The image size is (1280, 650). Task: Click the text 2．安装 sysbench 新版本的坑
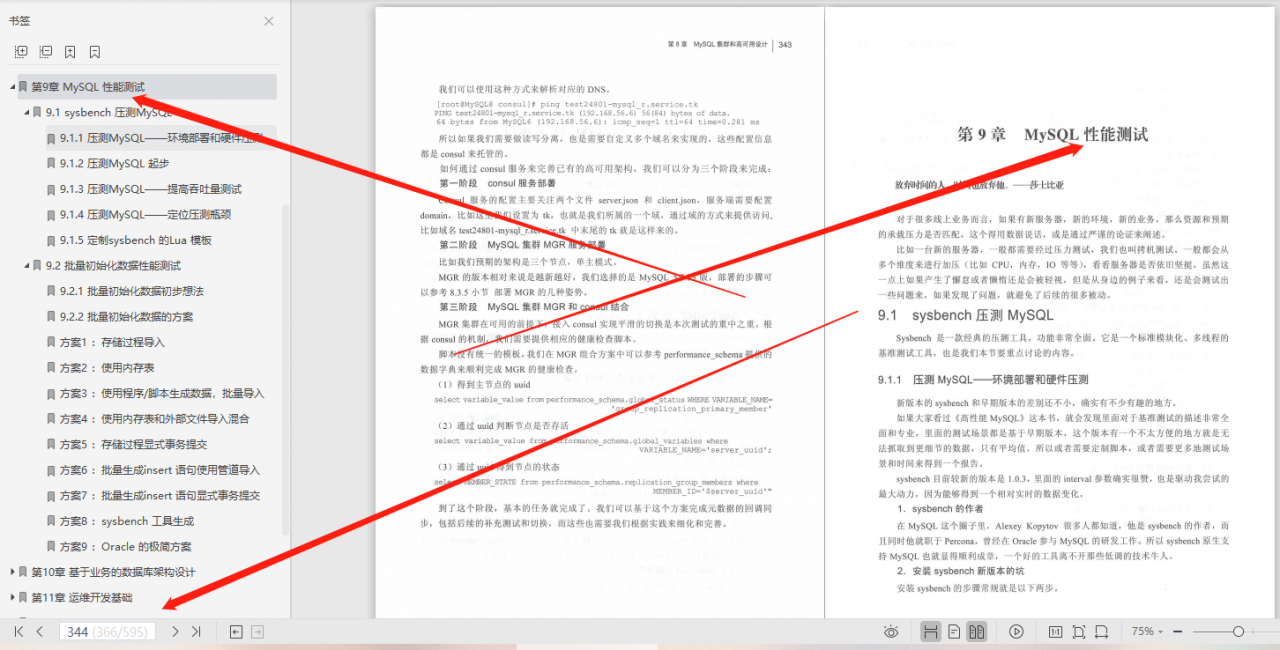[960, 570]
